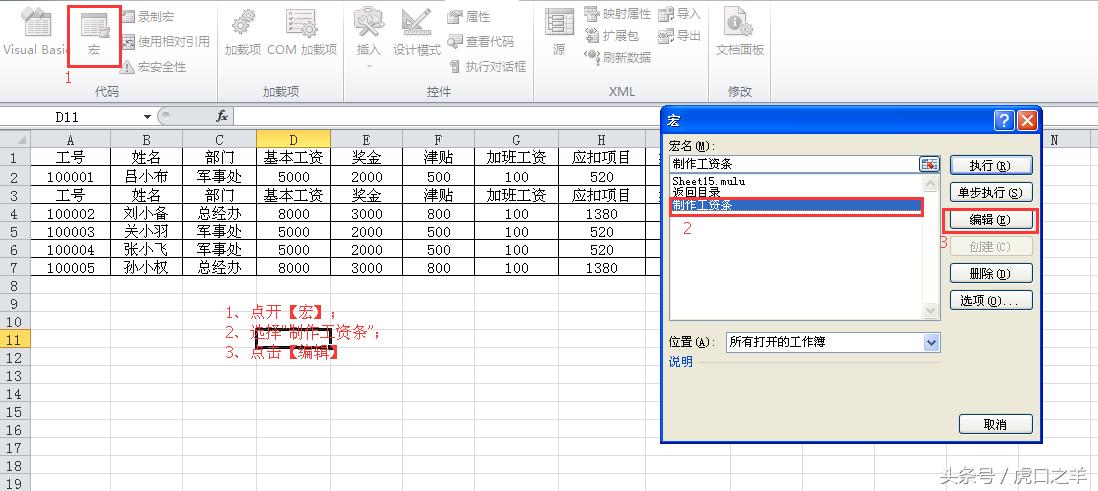Click the 选项(O)... button
The height and width of the screenshot is (491, 1098).
coord(991,300)
